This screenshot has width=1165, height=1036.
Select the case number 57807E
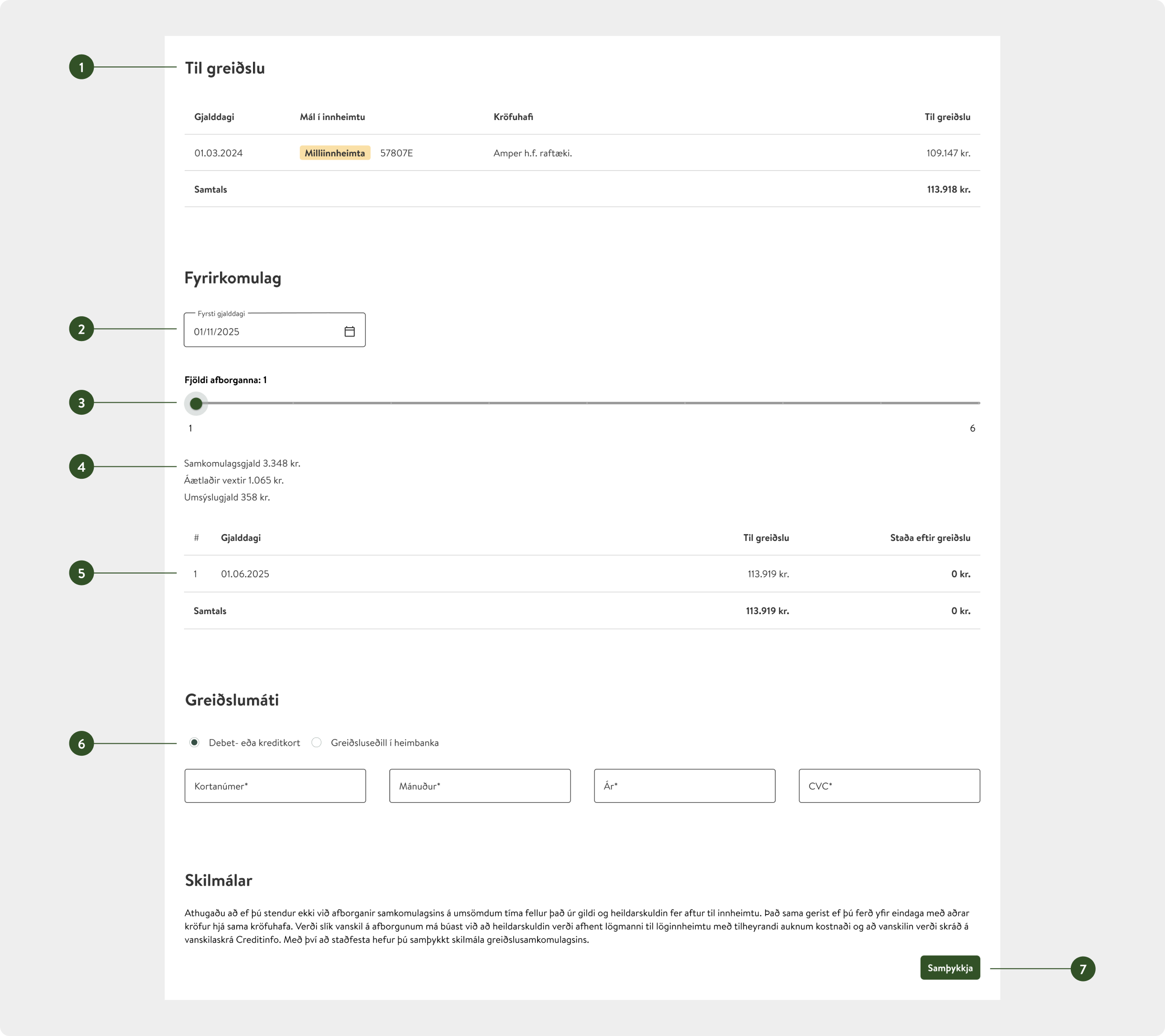point(397,153)
